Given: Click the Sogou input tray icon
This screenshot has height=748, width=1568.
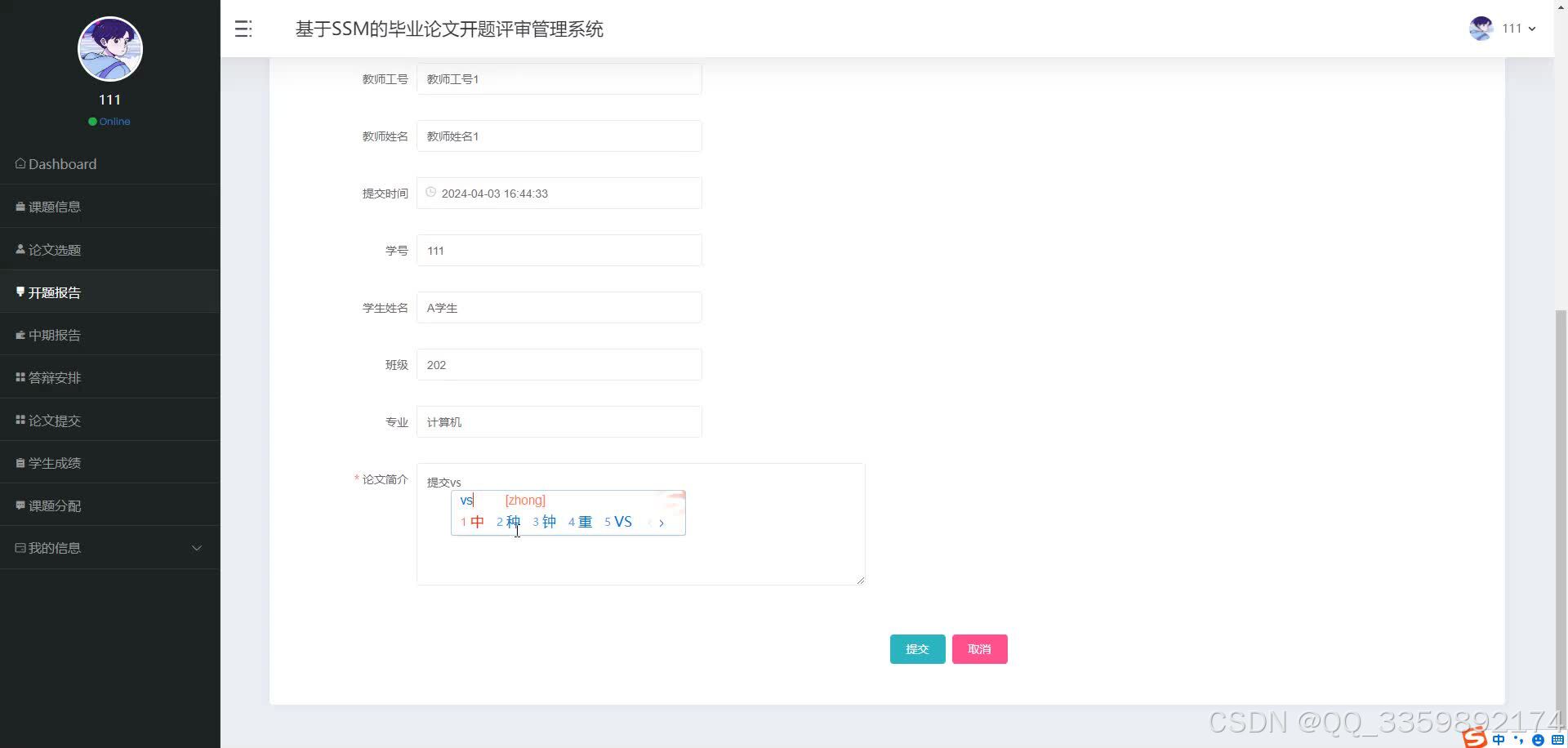Looking at the screenshot, I should point(1475,737).
